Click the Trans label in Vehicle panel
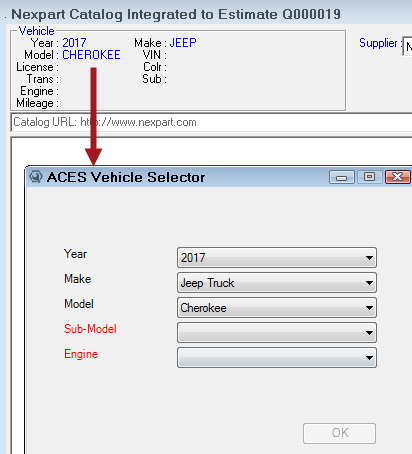Screen dimensions: 412x454 tap(43, 79)
